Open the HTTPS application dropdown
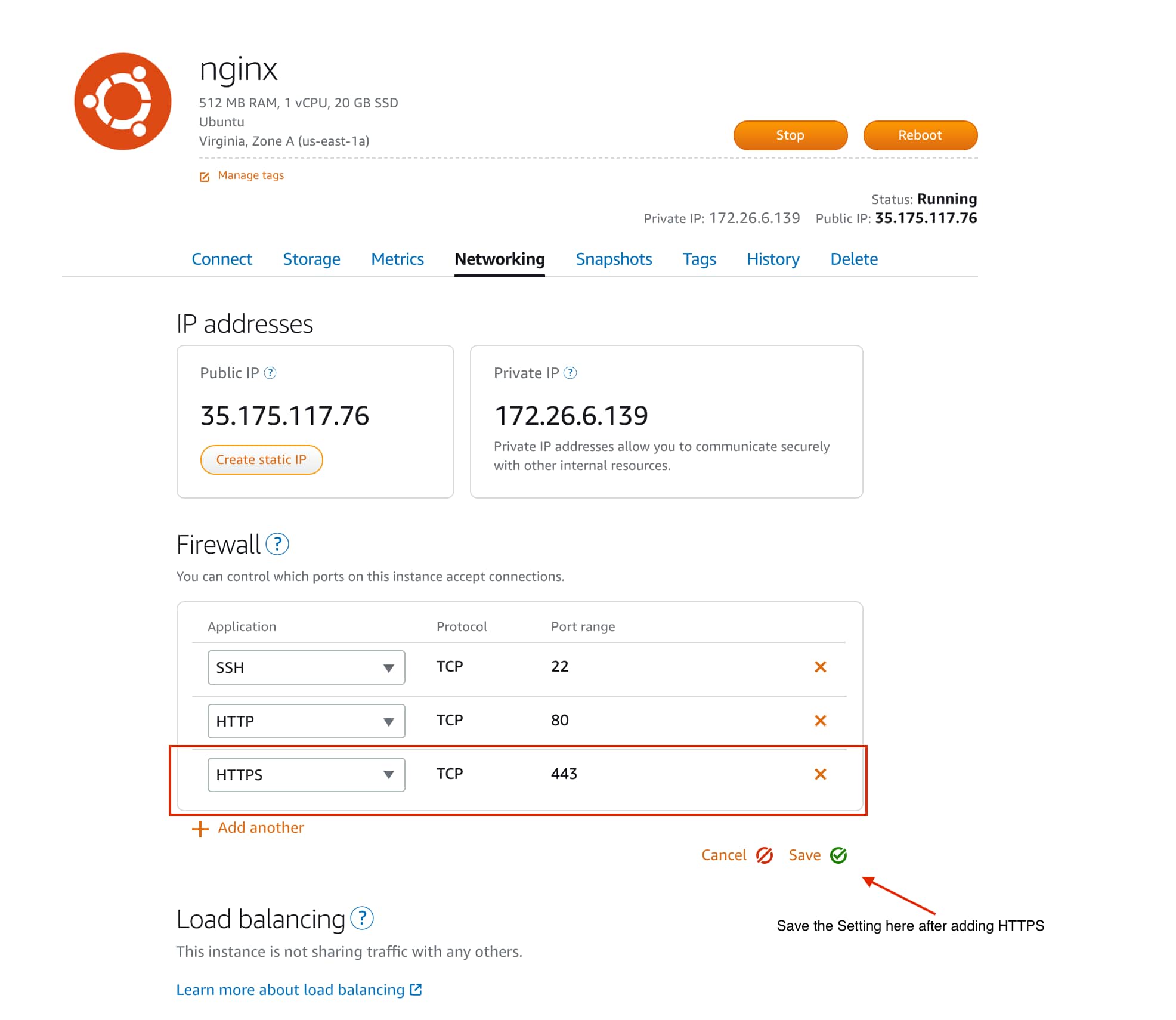 pyautogui.click(x=307, y=775)
